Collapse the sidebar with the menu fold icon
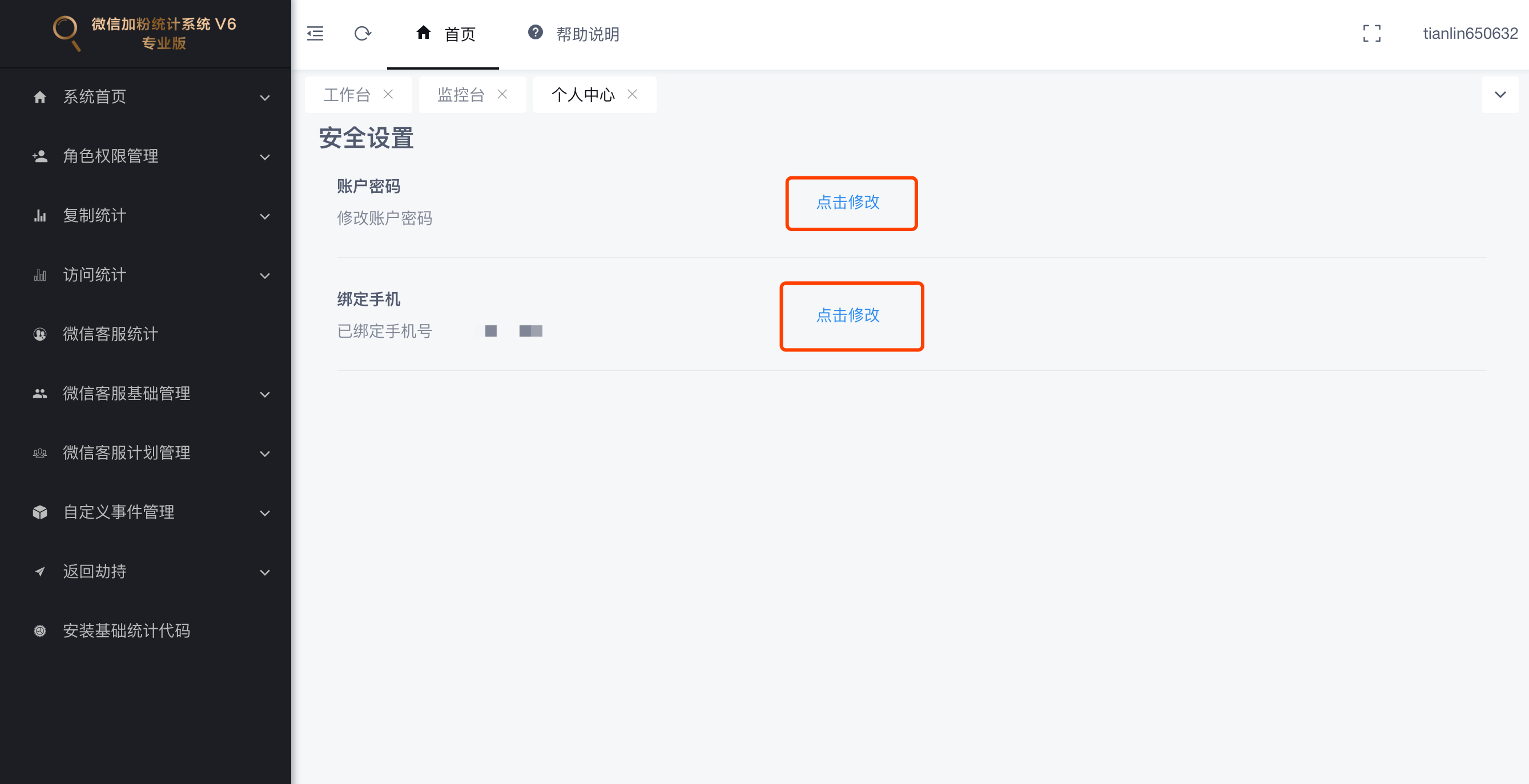Viewport: 1529px width, 784px height. [x=315, y=34]
